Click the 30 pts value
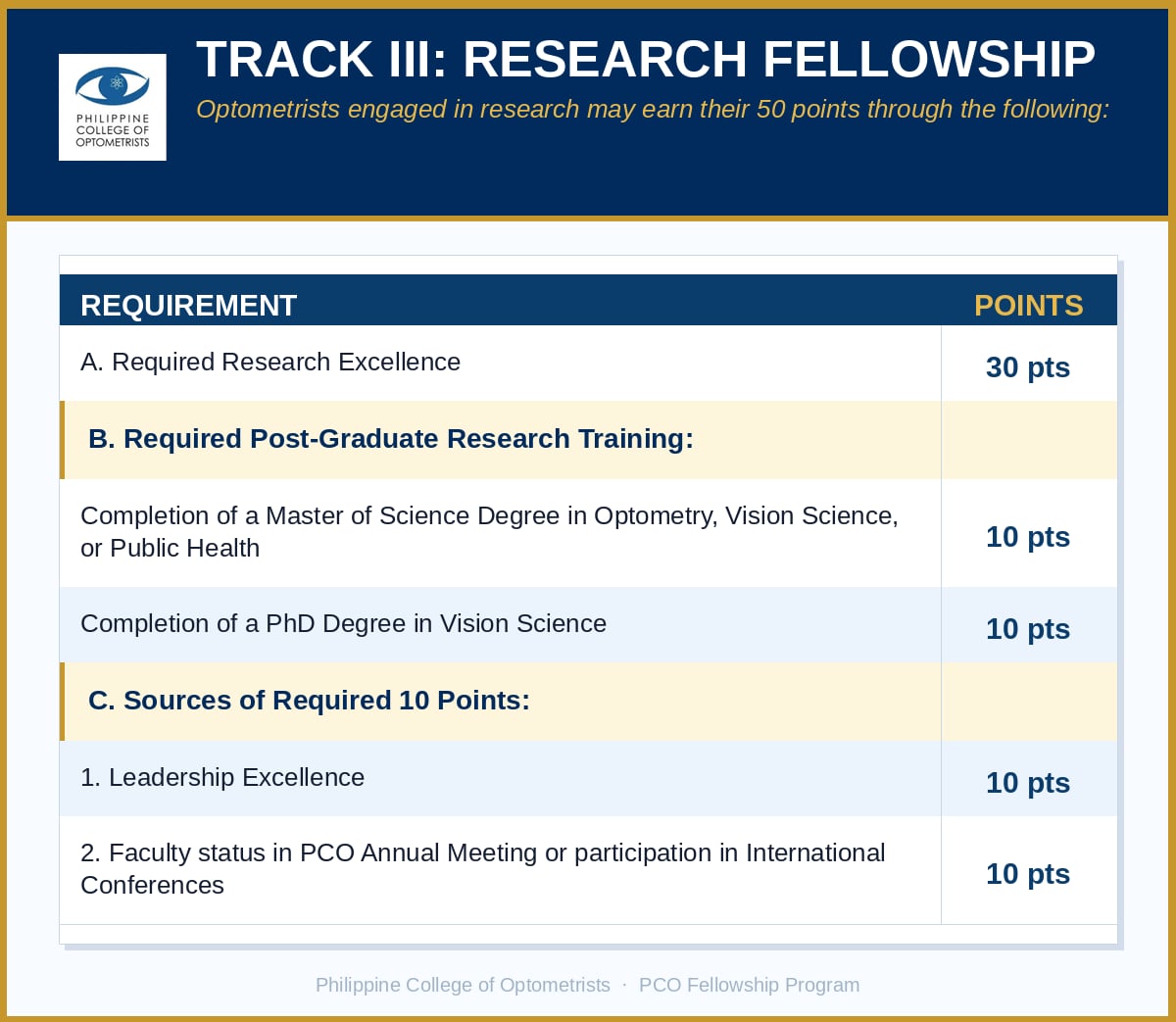1176x1022 pixels. [1028, 367]
